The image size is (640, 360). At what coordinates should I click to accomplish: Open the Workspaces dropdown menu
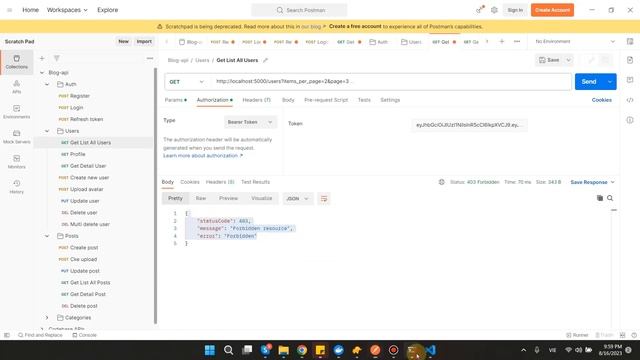click(x=67, y=10)
